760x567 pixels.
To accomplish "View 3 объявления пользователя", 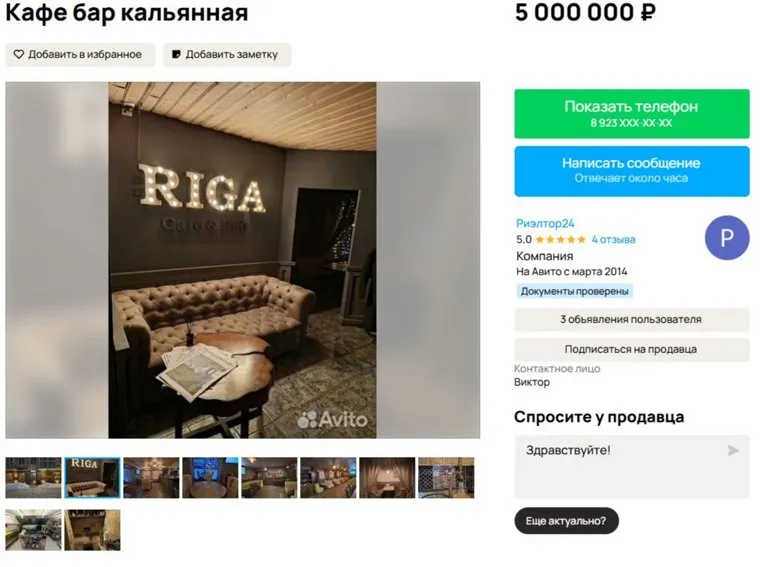I will coord(632,320).
